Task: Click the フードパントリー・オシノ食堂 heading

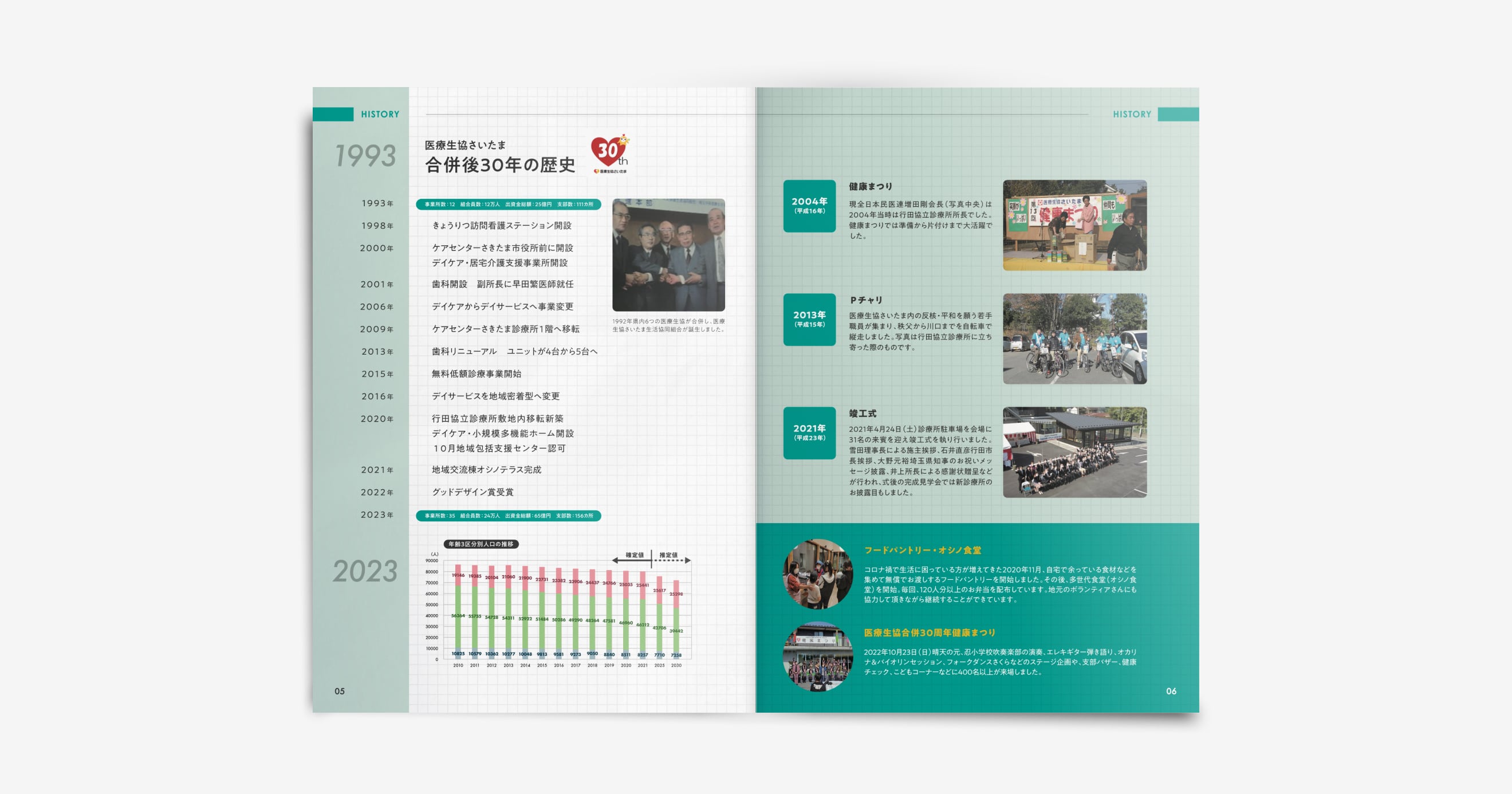Action: (922, 551)
